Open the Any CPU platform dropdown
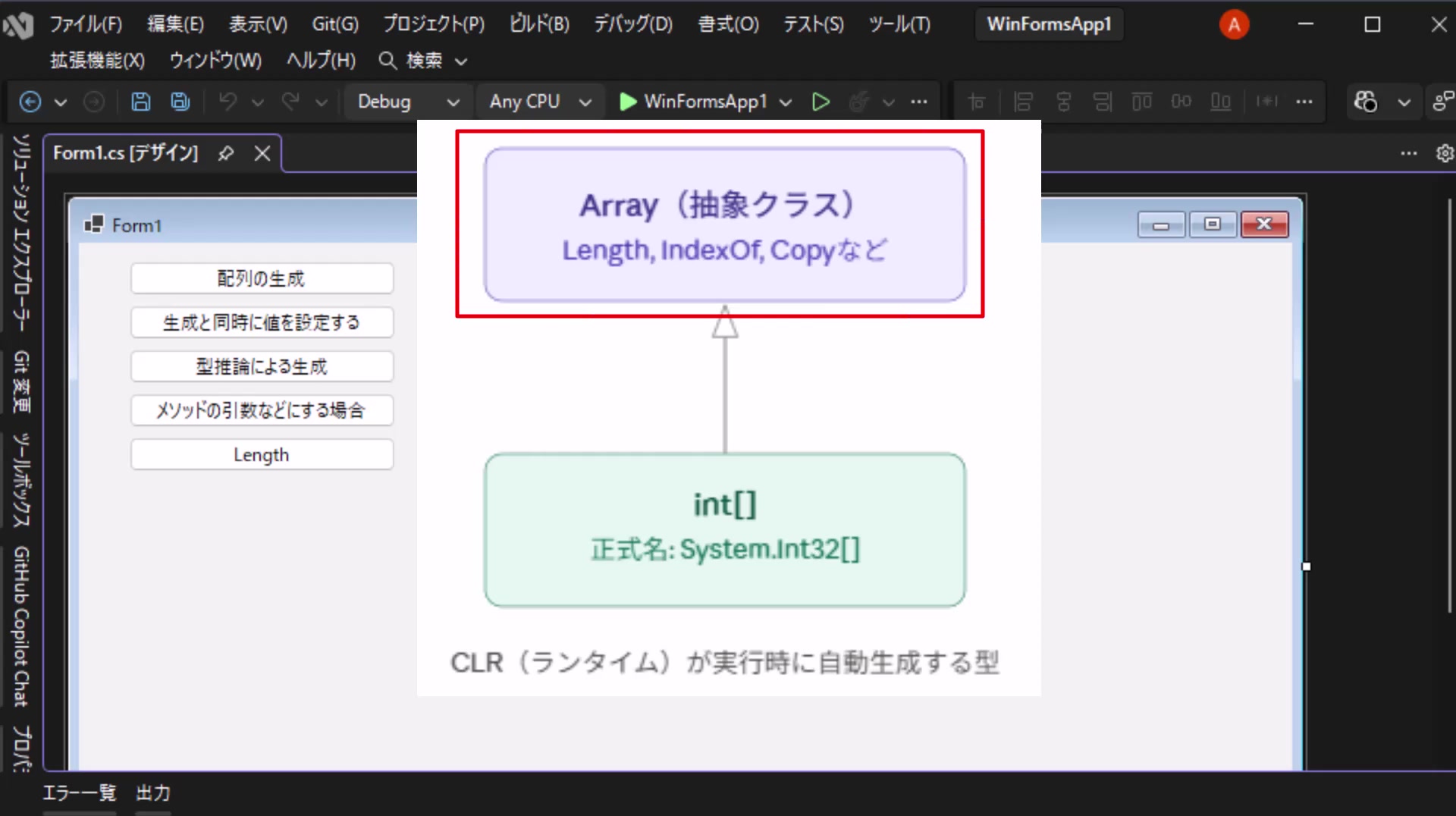1456x816 pixels. click(540, 102)
